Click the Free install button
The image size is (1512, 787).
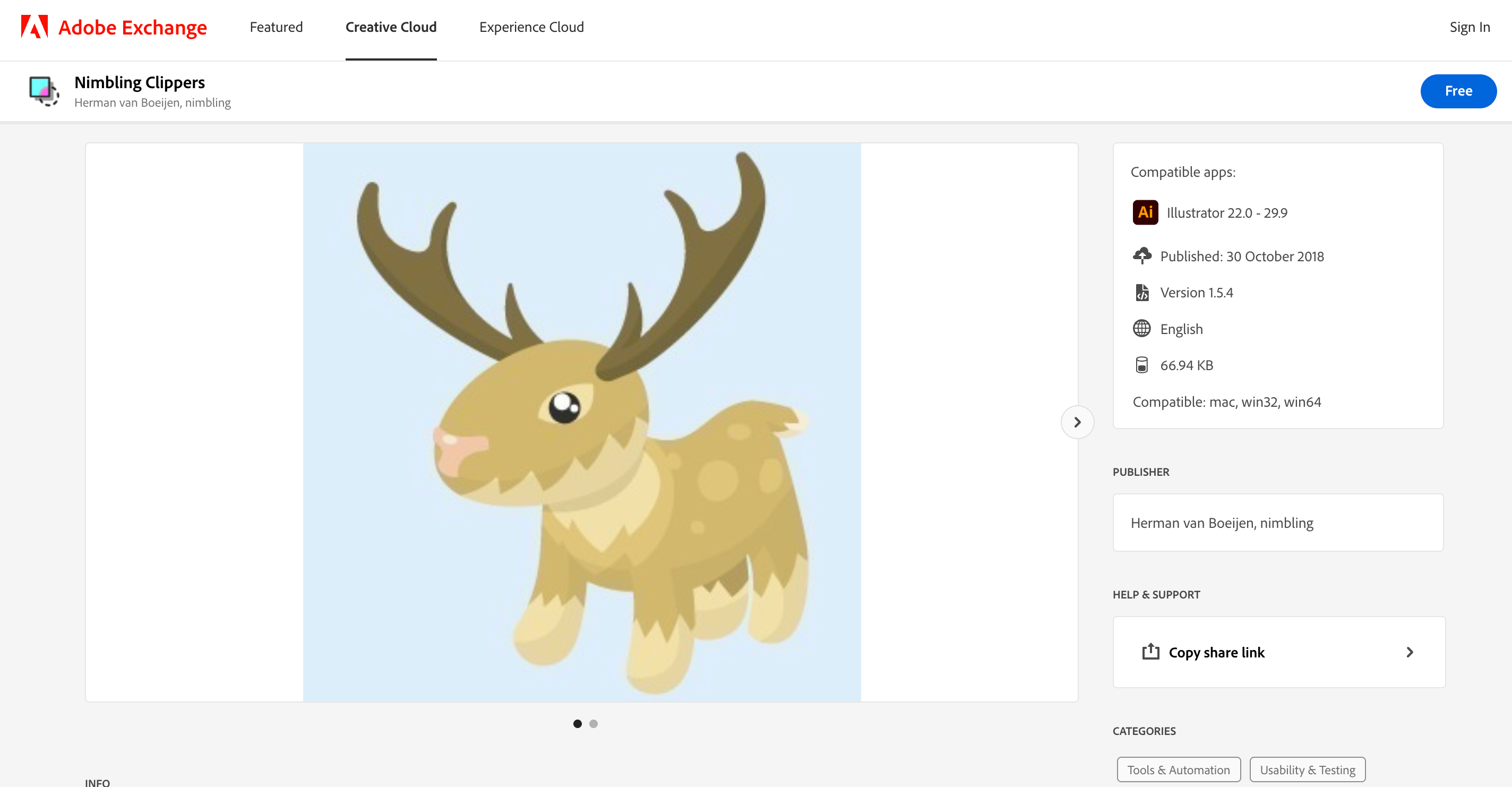click(x=1458, y=90)
